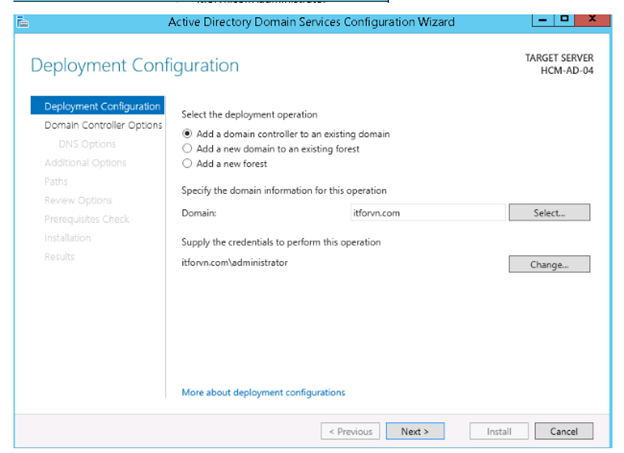Jump to Review Options step
The width and height of the screenshot is (624, 453).
(78, 200)
